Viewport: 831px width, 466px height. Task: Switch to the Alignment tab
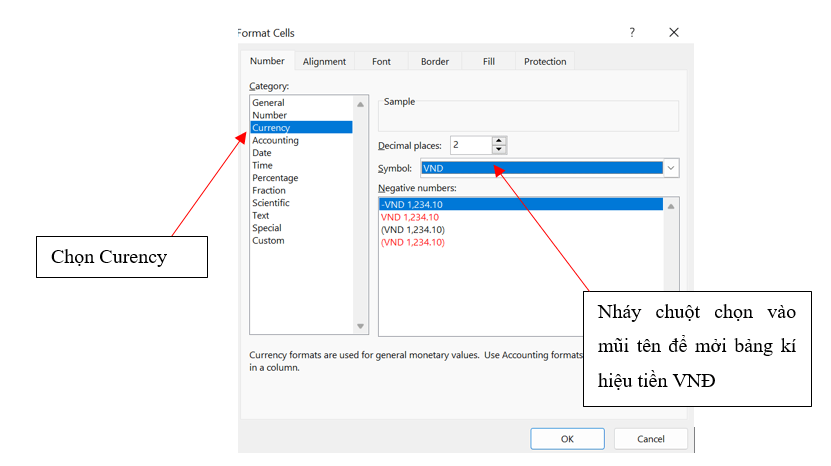click(324, 62)
